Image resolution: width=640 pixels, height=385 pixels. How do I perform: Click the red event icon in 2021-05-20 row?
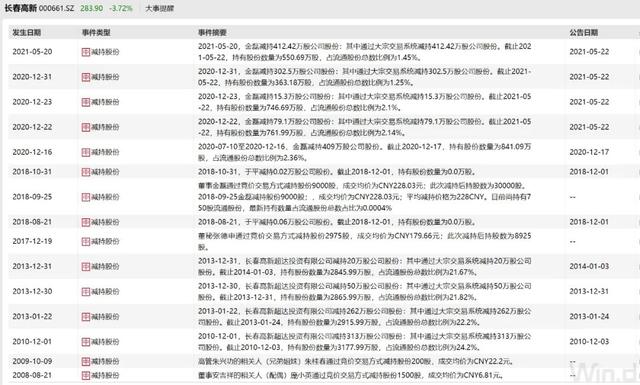click(x=86, y=52)
